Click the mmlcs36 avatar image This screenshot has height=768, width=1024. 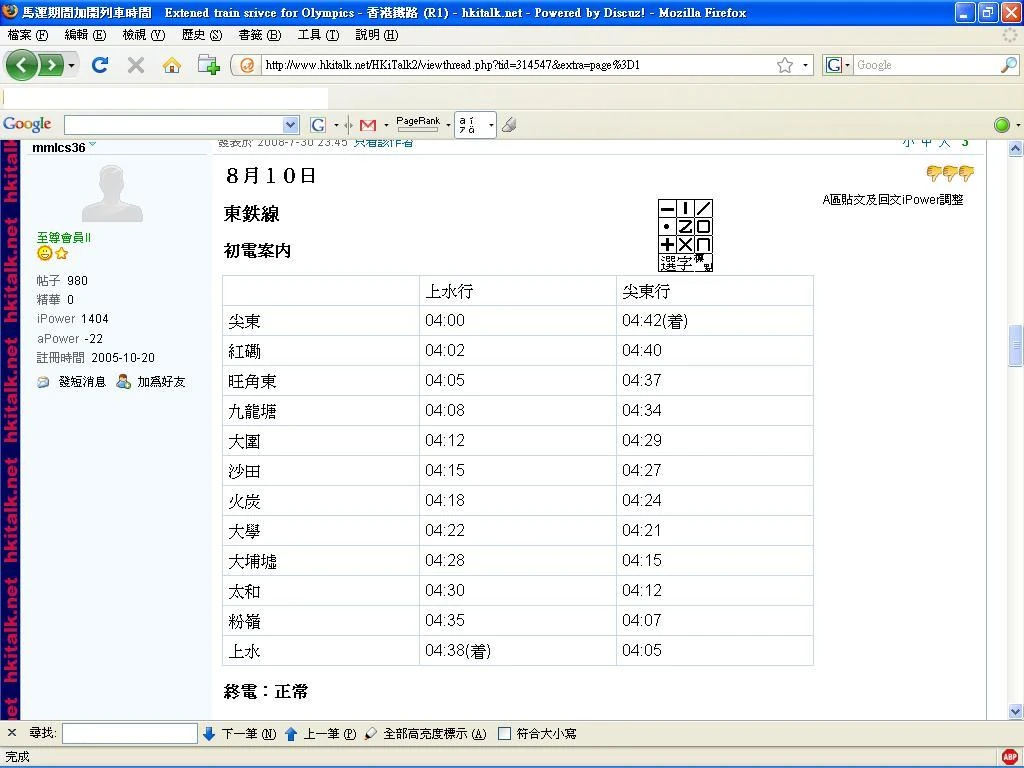tap(112, 193)
